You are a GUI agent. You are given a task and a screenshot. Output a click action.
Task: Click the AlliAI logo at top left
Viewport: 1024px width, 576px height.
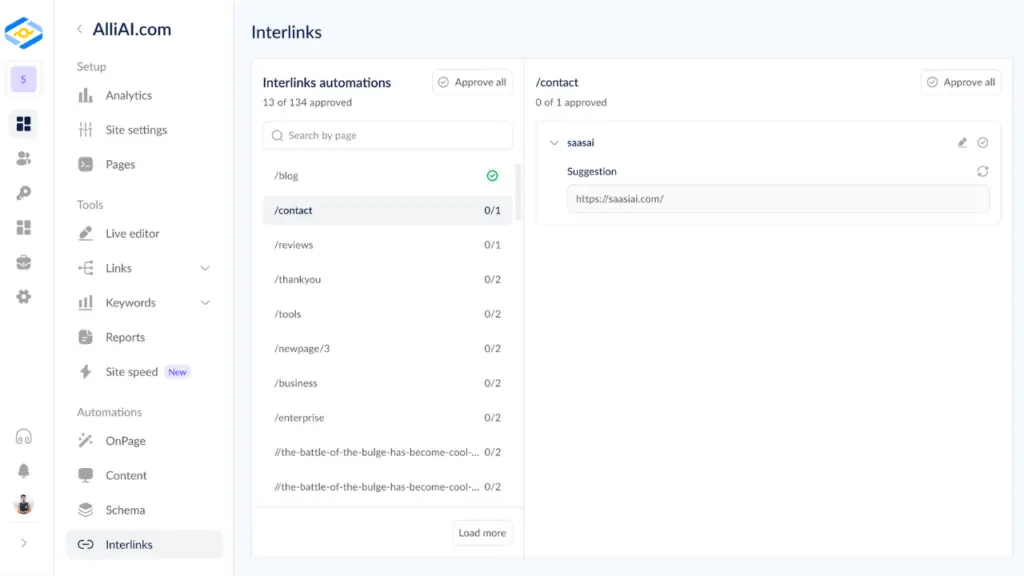tap(24, 32)
